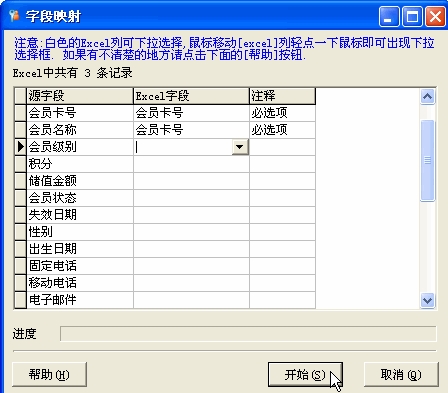Click scrollbar up arrow in field grid
Viewport: 448px width, 393px height.
pos(427,97)
